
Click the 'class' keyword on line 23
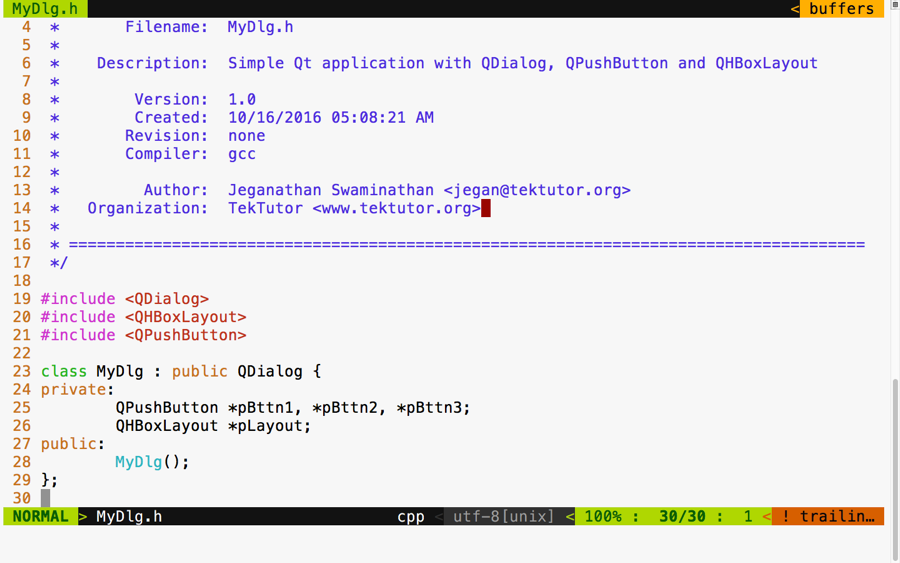click(x=64, y=371)
